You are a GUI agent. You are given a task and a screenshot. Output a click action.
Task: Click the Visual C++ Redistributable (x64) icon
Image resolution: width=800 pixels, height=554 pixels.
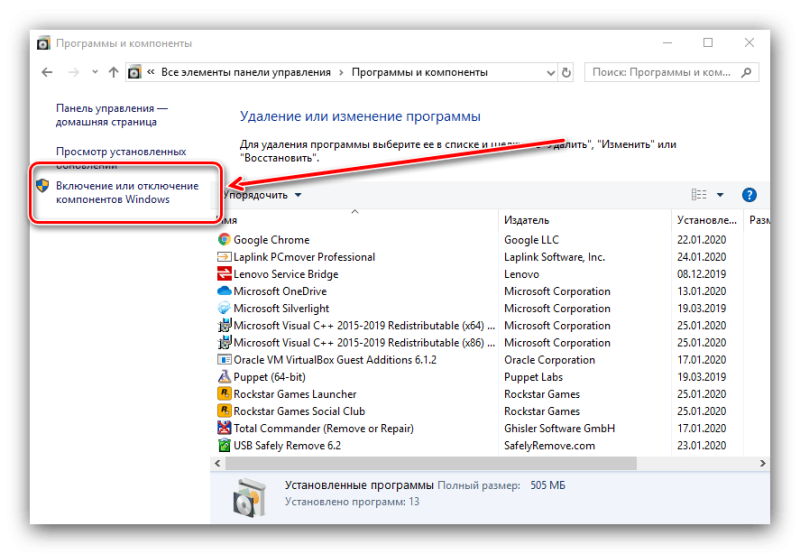coord(224,325)
